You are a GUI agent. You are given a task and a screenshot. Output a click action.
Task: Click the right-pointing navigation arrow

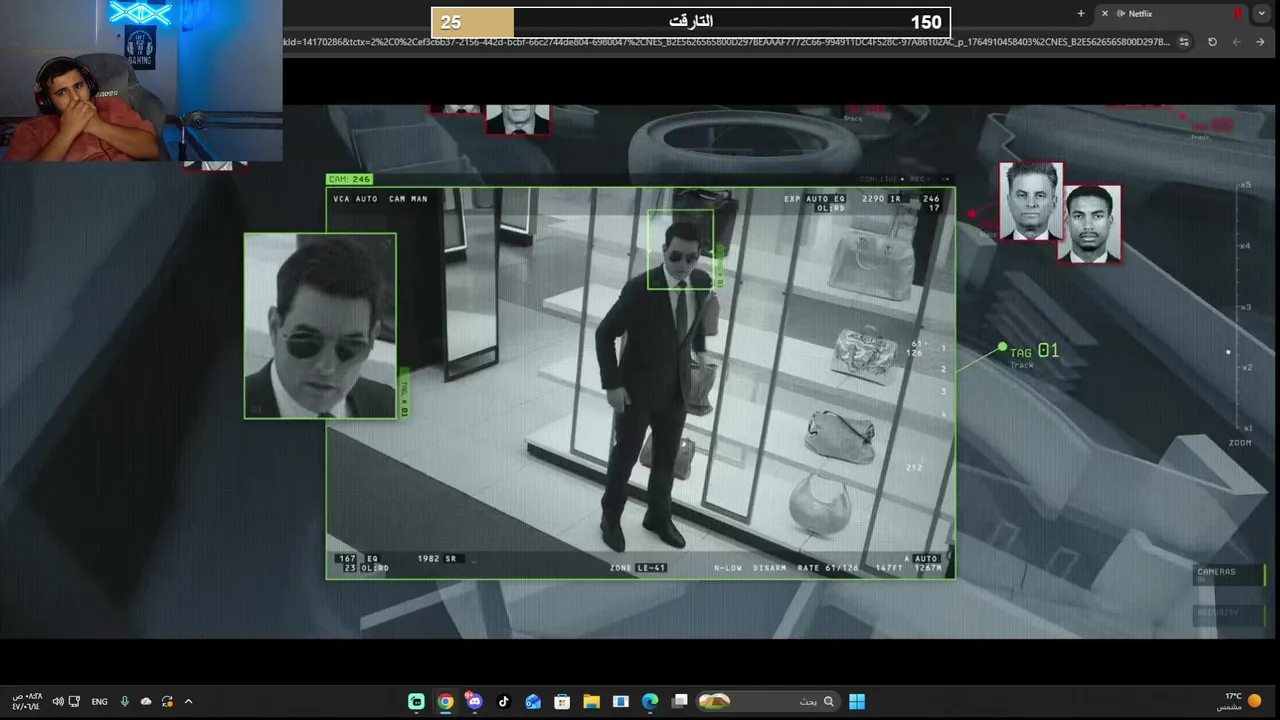click(1260, 42)
